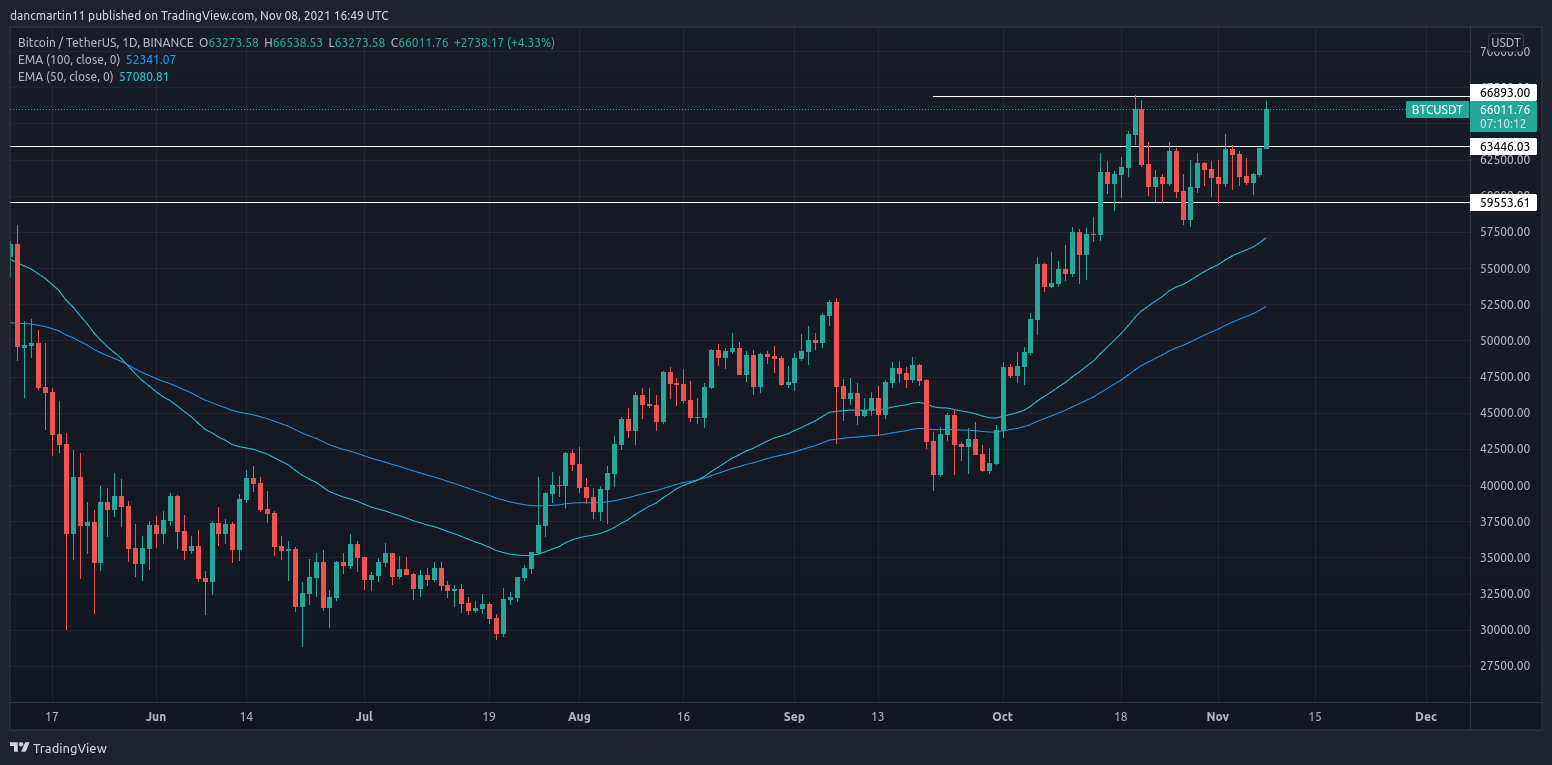
Task: Click the published-by header text
Action: click(199, 15)
